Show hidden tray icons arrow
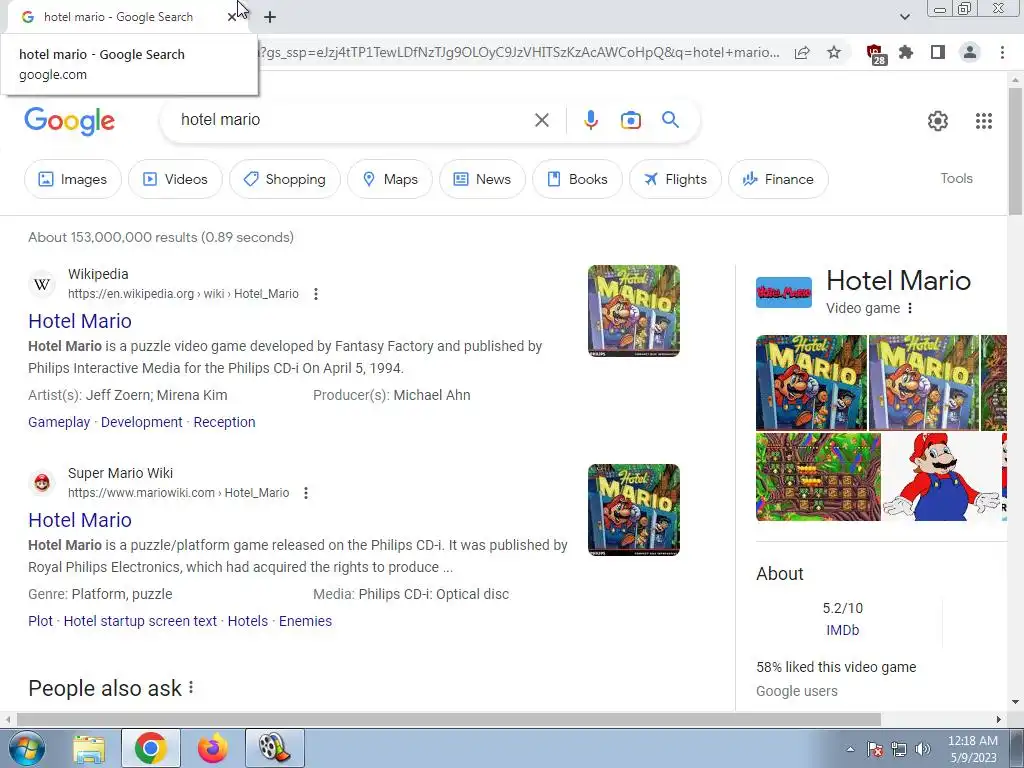This screenshot has height=768, width=1024. click(x=850, y=749)
